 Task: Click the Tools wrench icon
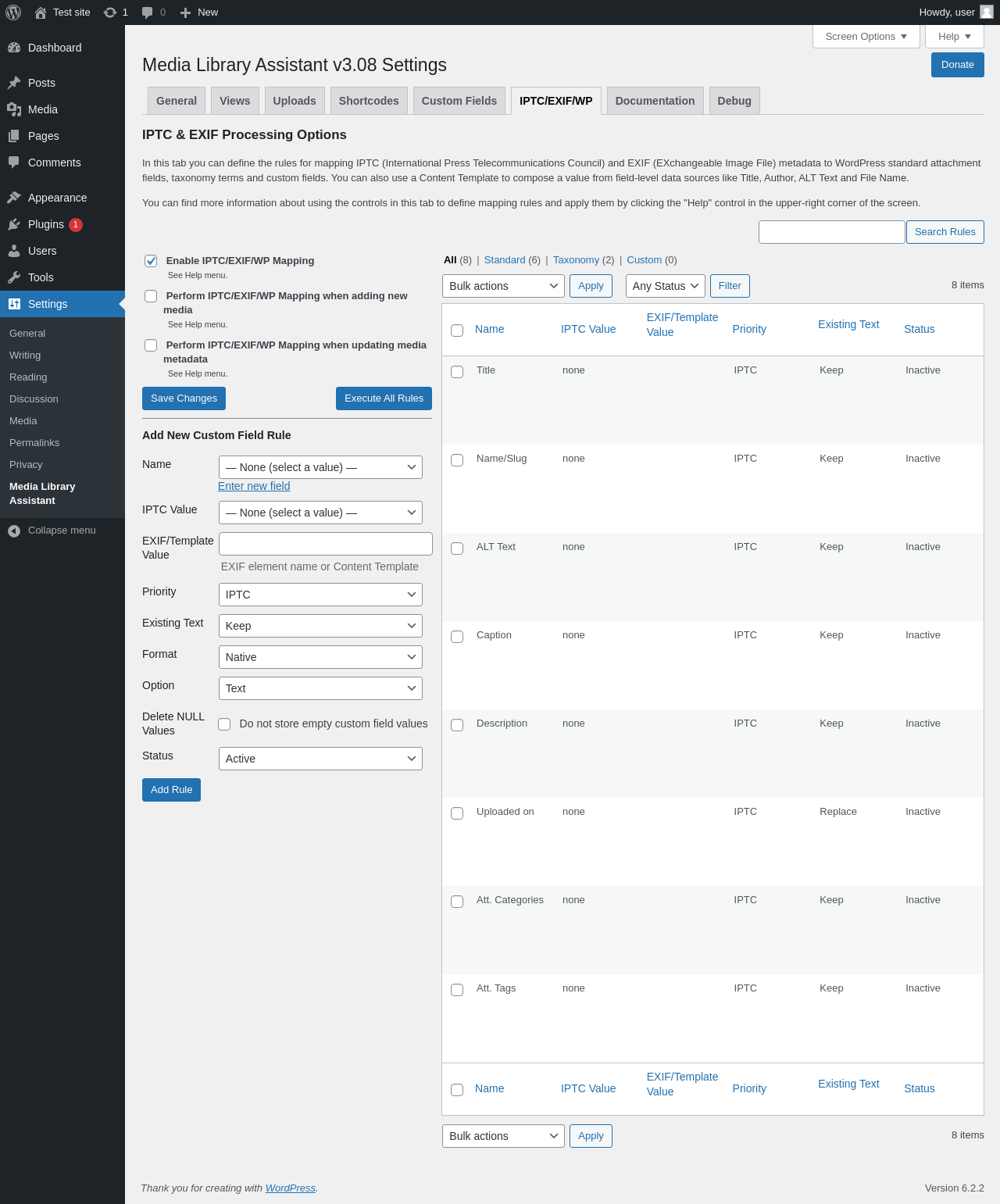coord(14,277)
